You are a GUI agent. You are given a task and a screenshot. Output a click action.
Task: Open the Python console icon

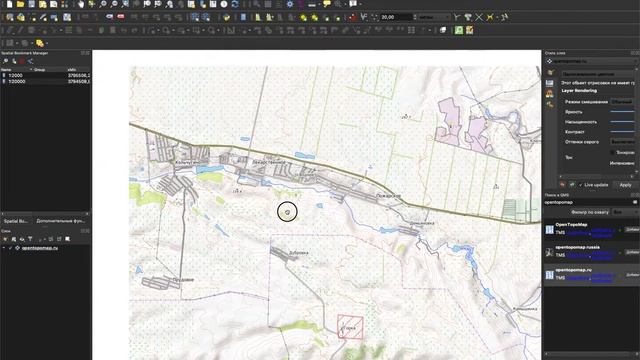point(226,17)
